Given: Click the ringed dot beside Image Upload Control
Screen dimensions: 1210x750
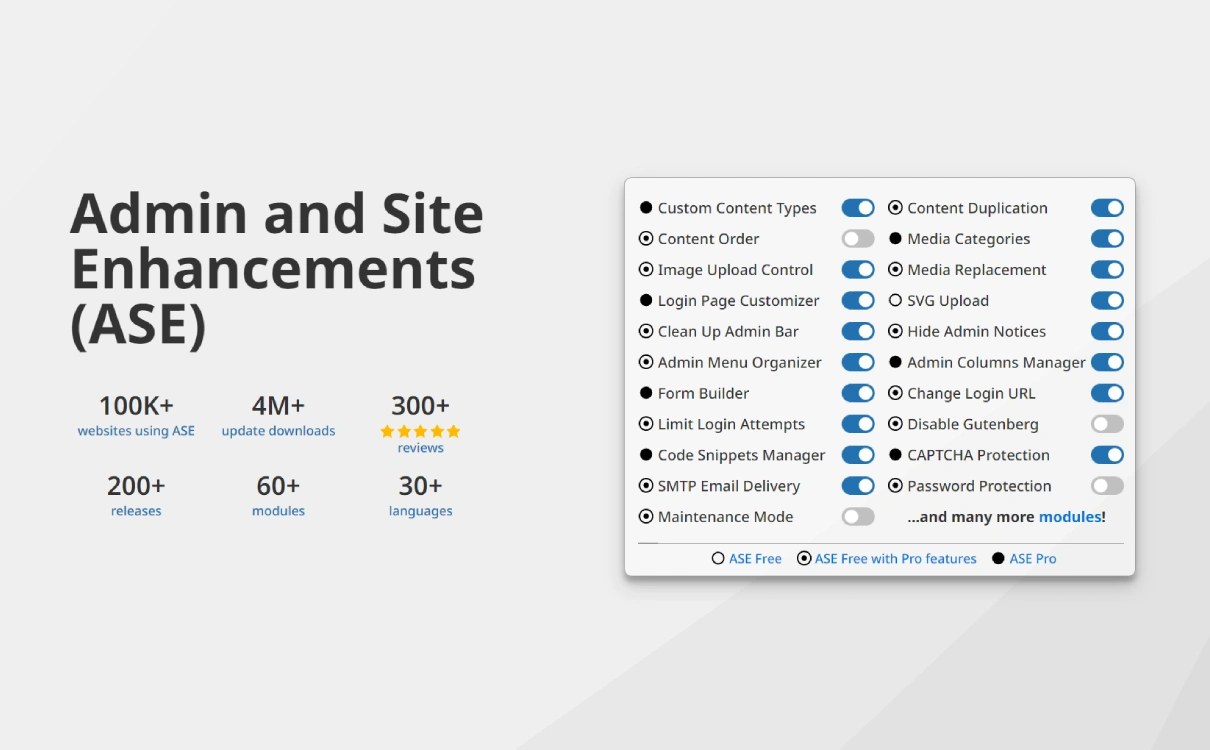Looking at the screenshot, I should pyautogui.click(x=646, y=270).
